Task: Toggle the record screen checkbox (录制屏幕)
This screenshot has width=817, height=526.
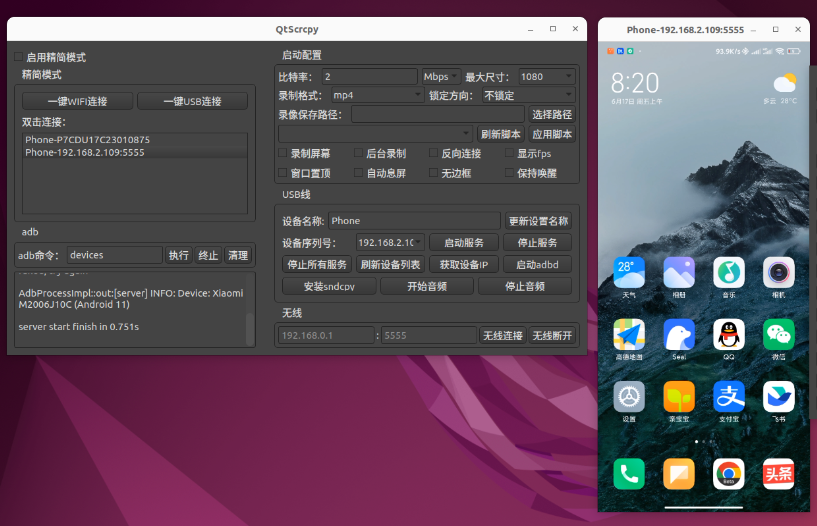Action: pyautogui.click(x=283, y=153)
